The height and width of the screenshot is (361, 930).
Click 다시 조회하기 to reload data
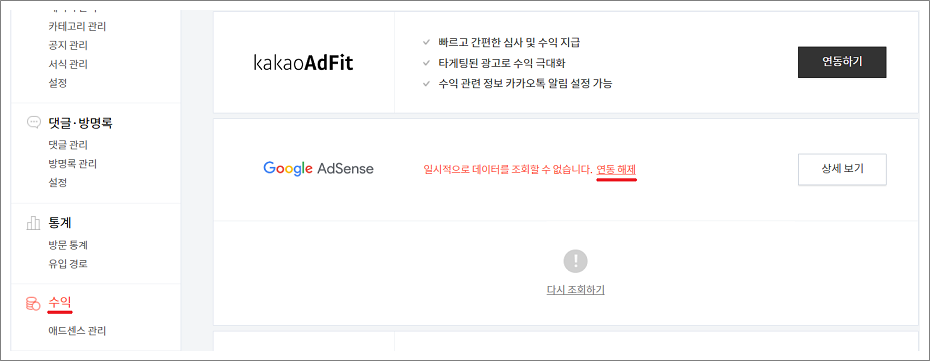click(x=575, y=290)
